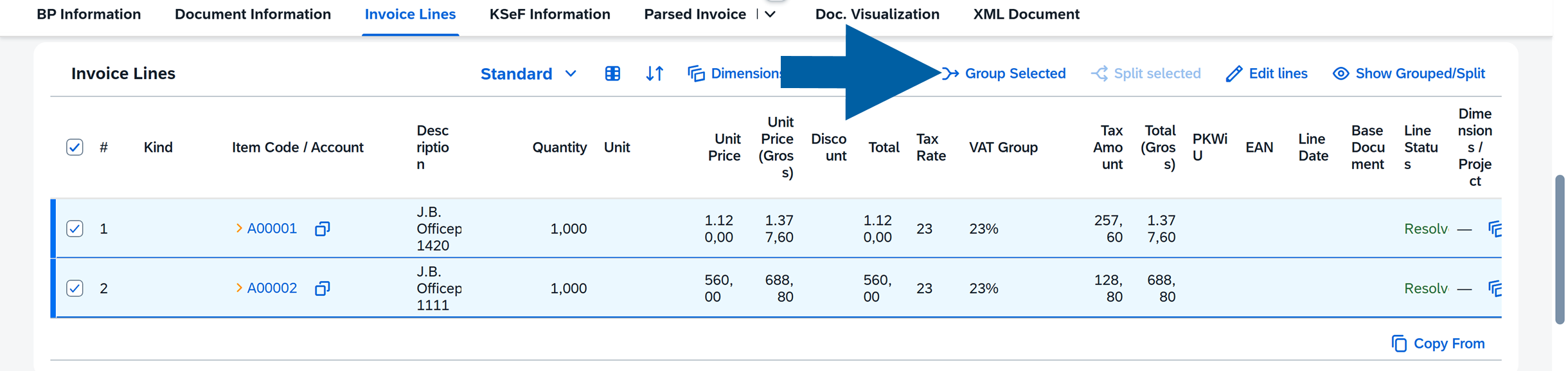Click the Copy From clipboard icon
The height and width of the screenshot is (371, 1568).
(1399, 344)
